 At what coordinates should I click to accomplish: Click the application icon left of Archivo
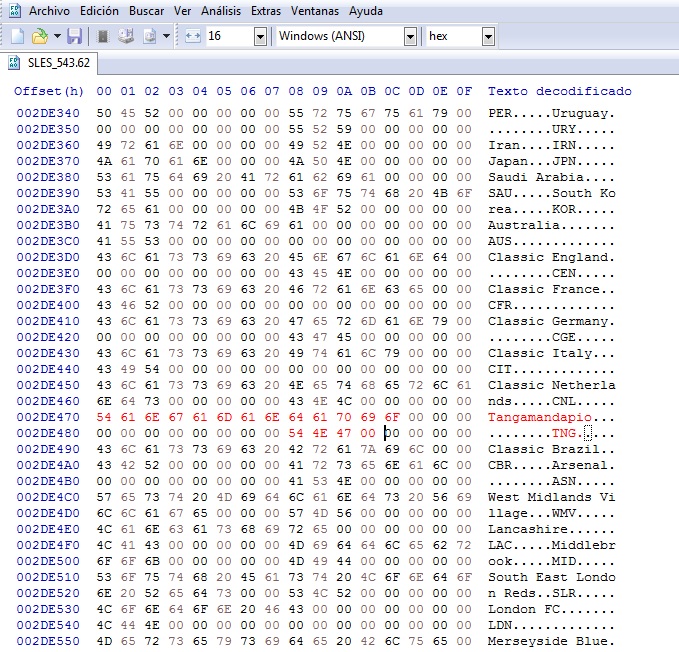(15, 10)
